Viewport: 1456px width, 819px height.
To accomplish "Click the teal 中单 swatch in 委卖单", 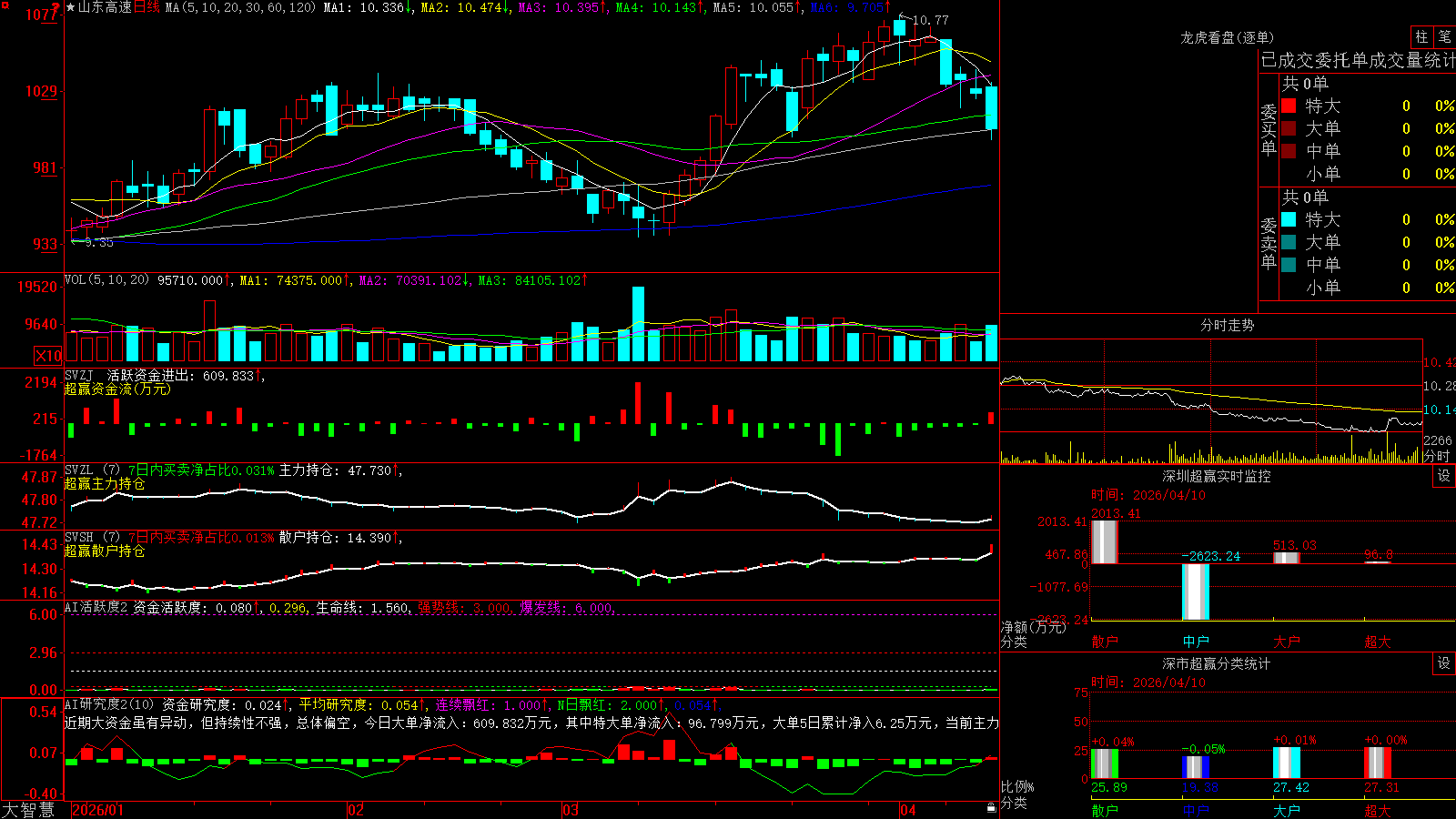I will (1289, 265).
